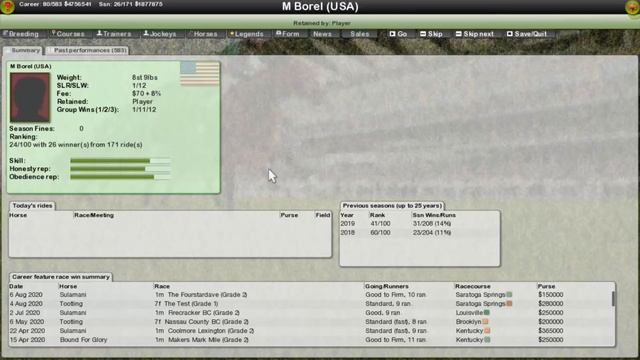640x360 pixels.
Task: Click Louisville surface color swatch
Action: tap(487, 312)
